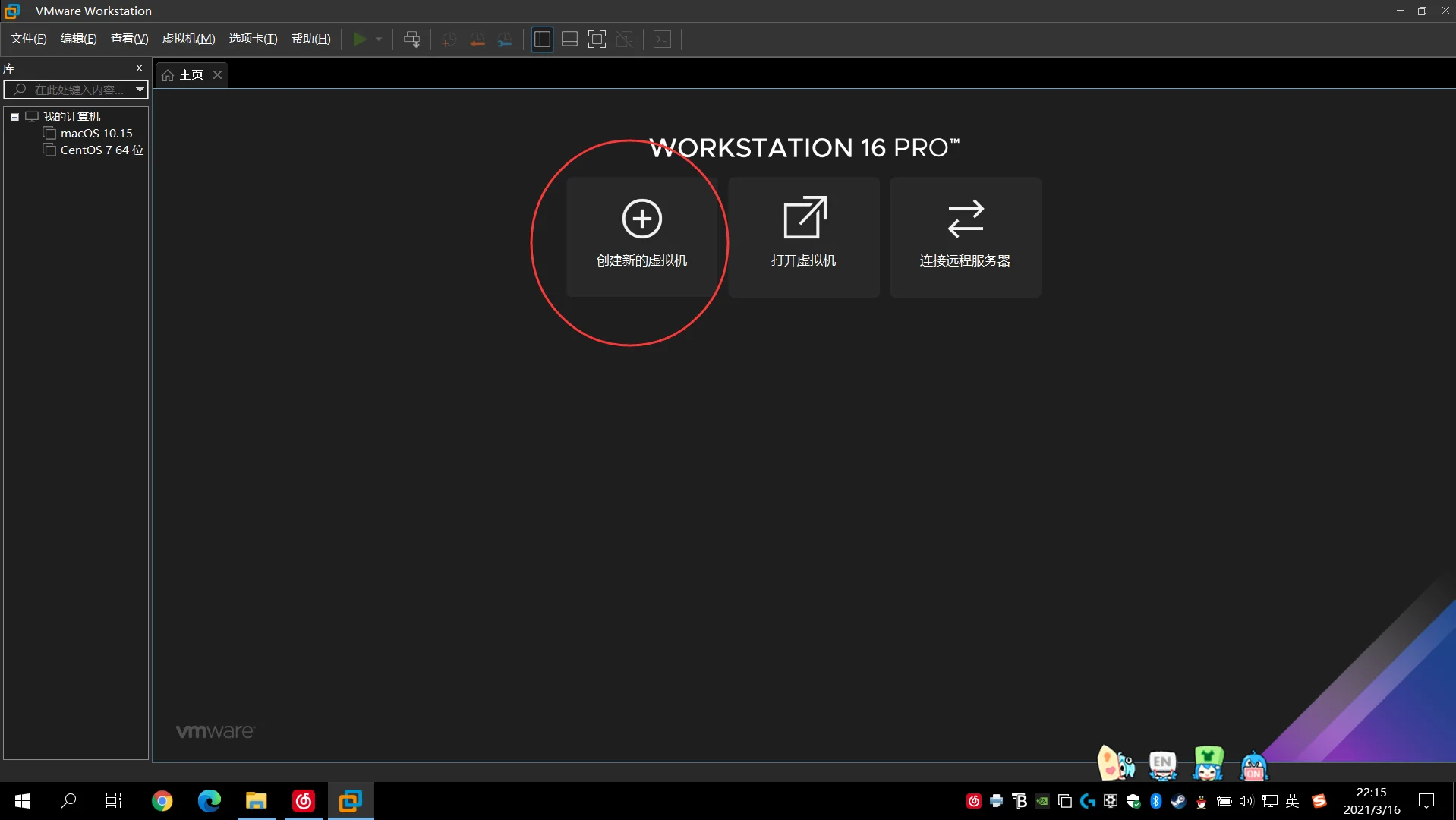Click the VMware Workstation title bar logo

pos(12,11)
